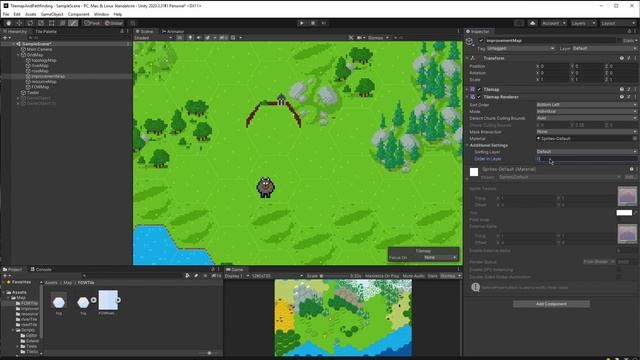Collapse the GridMap tree item

point(18,55)
